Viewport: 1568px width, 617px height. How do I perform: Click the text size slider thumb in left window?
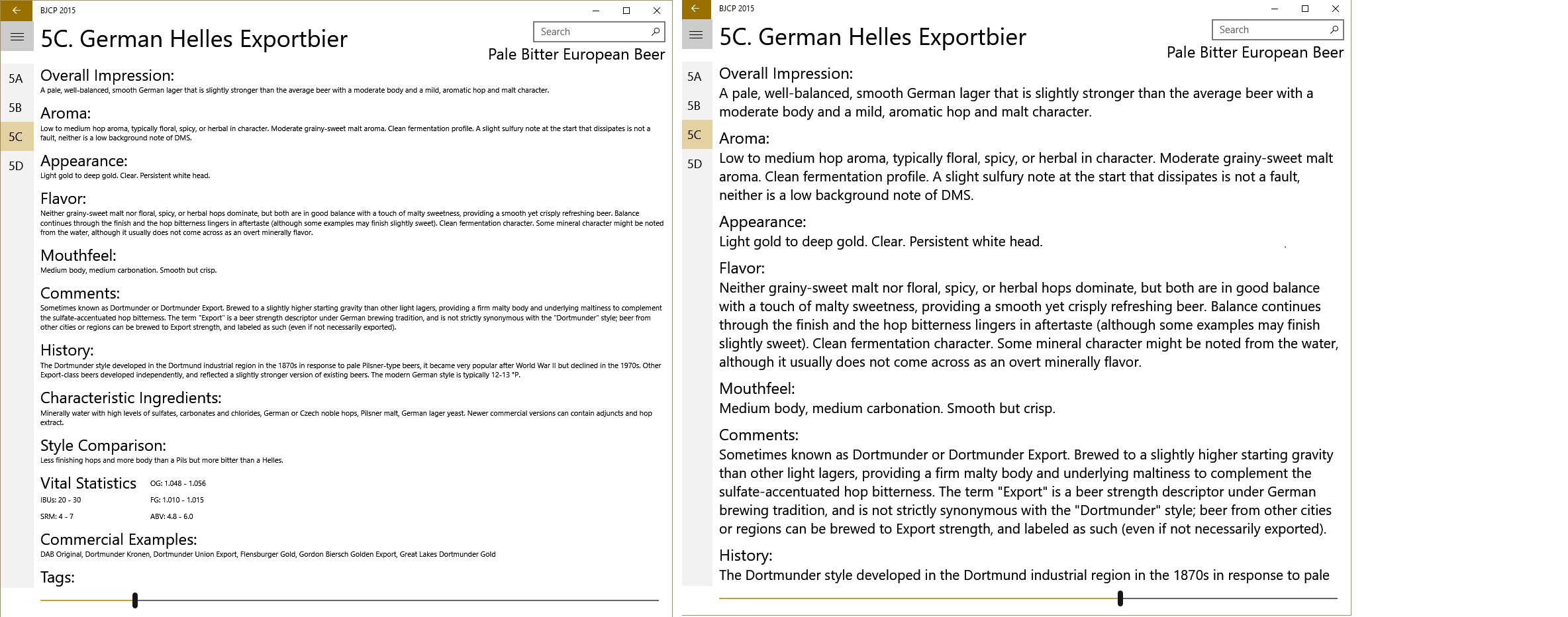135,600
